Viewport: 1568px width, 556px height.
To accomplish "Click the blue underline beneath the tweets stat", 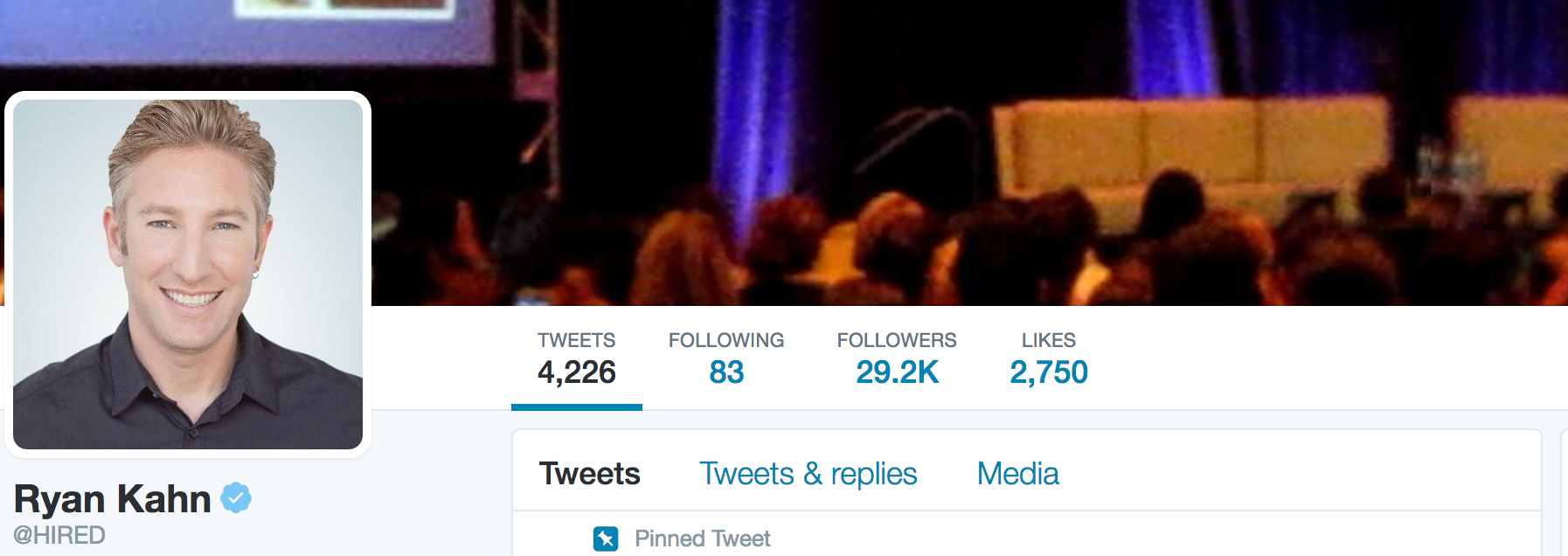I will (577, 407).
